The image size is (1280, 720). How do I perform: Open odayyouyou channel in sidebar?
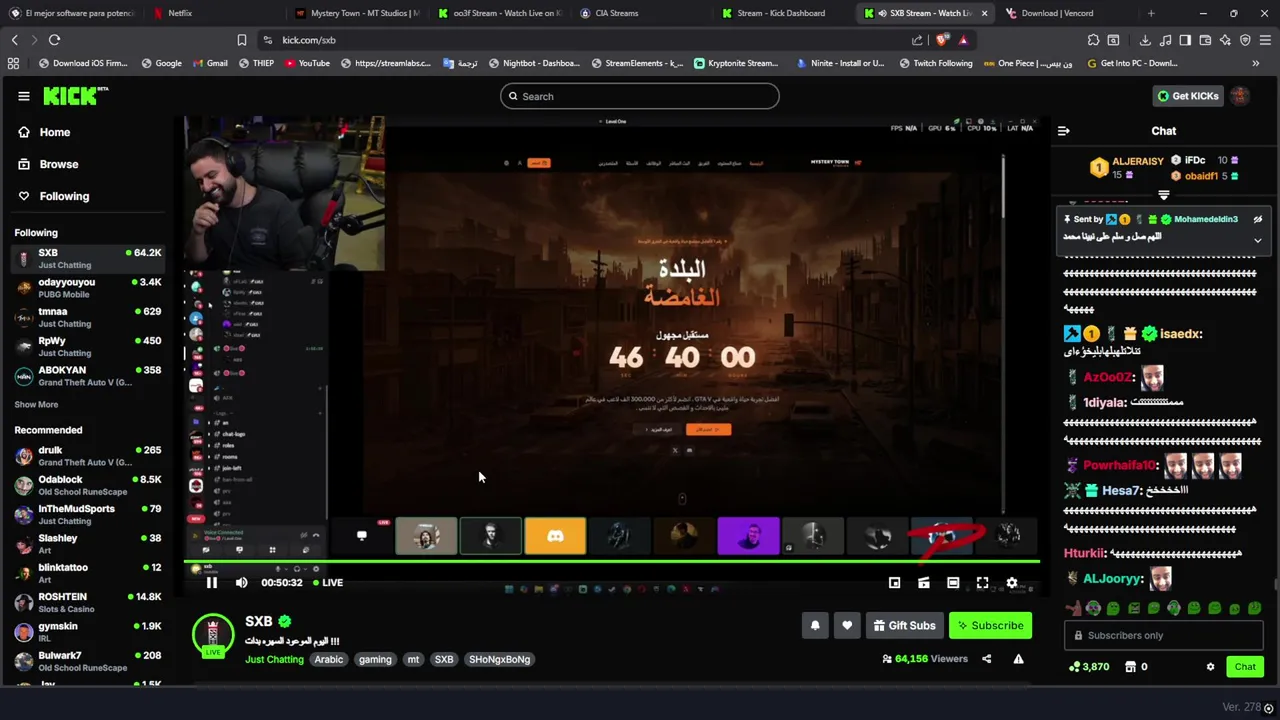pyautogui.click(x=88, y=288)
